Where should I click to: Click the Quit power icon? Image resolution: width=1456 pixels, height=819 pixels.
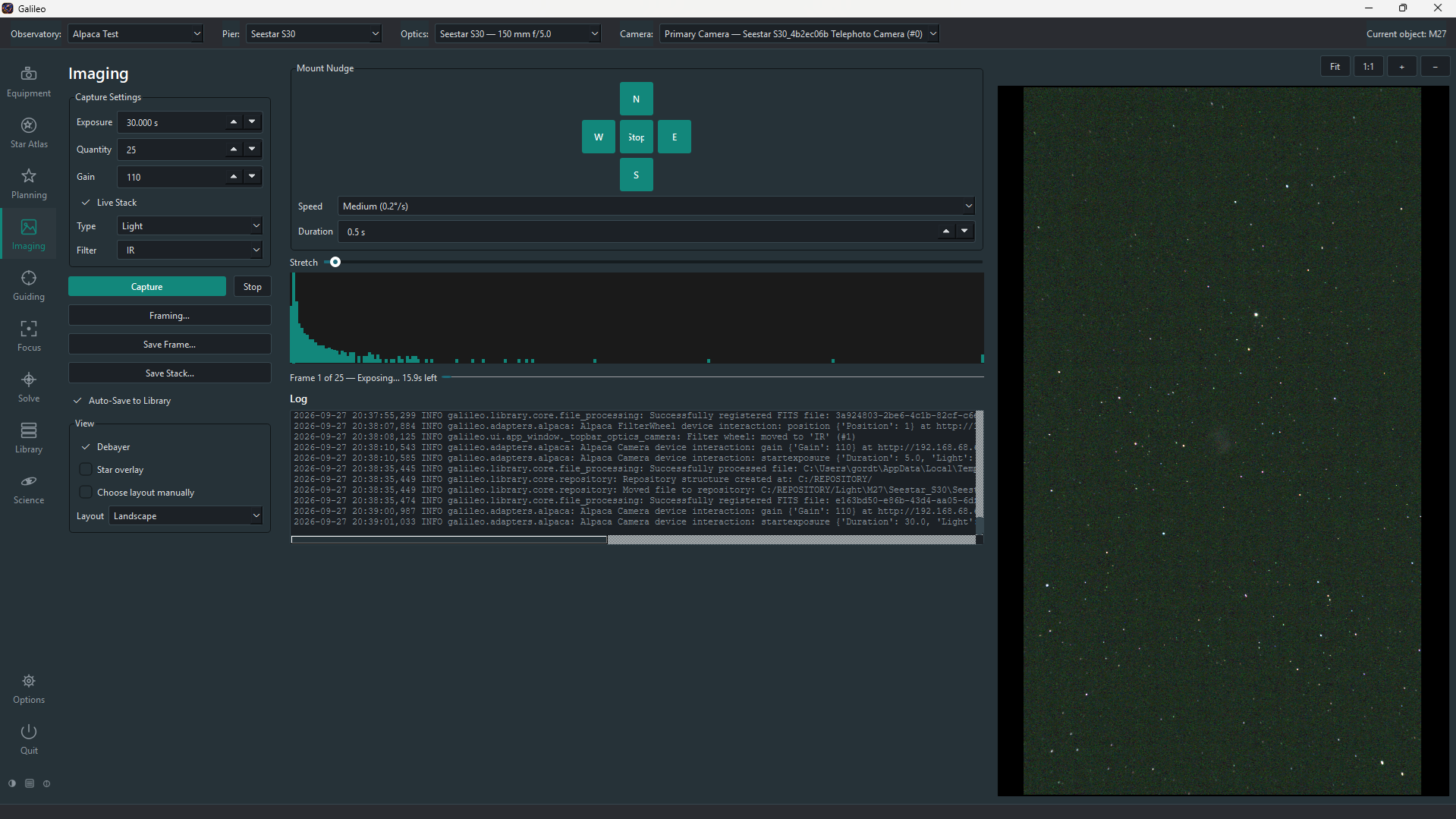(x=29, y=732)
